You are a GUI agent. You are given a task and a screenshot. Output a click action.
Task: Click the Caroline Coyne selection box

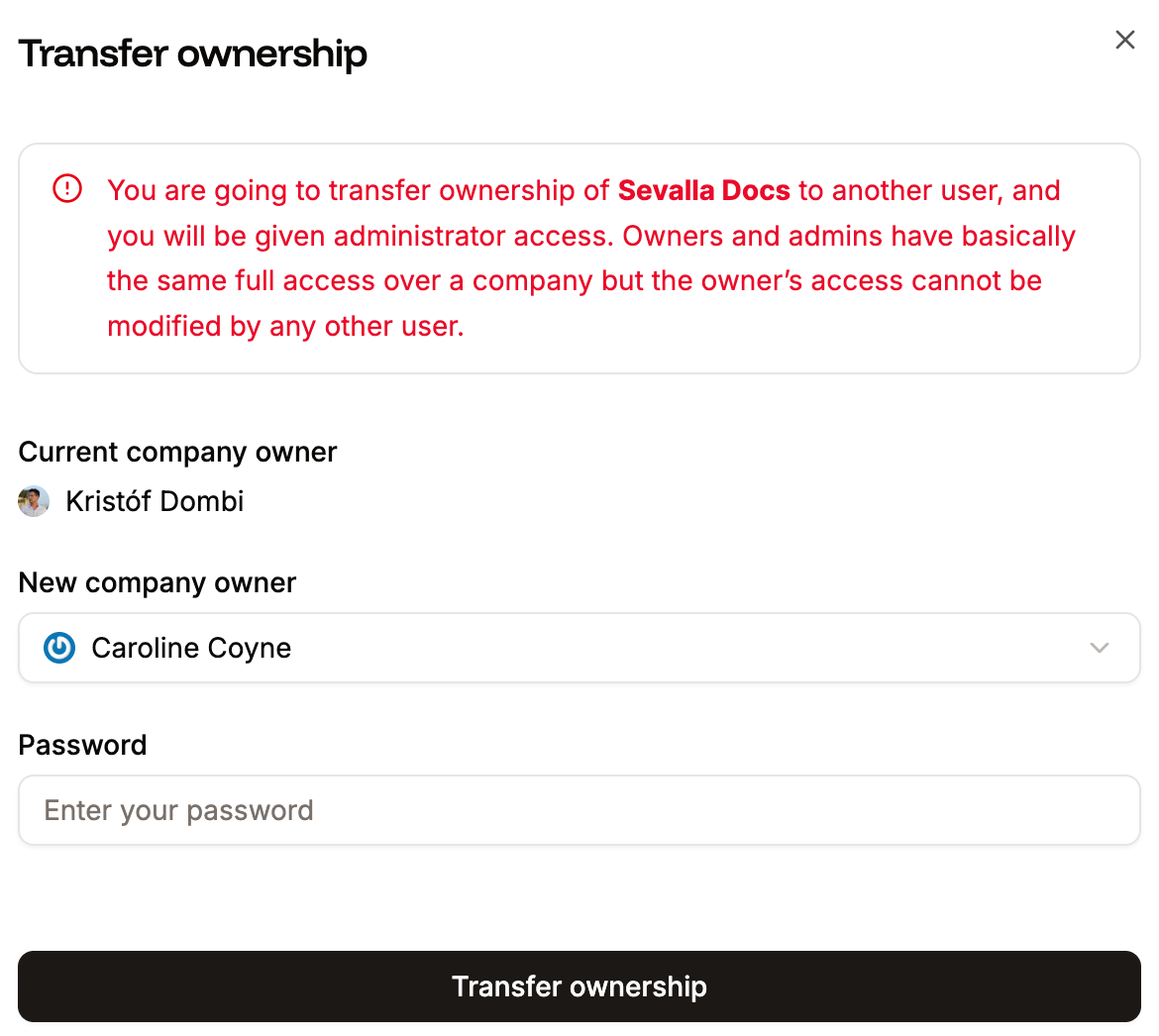coord(579,648)
